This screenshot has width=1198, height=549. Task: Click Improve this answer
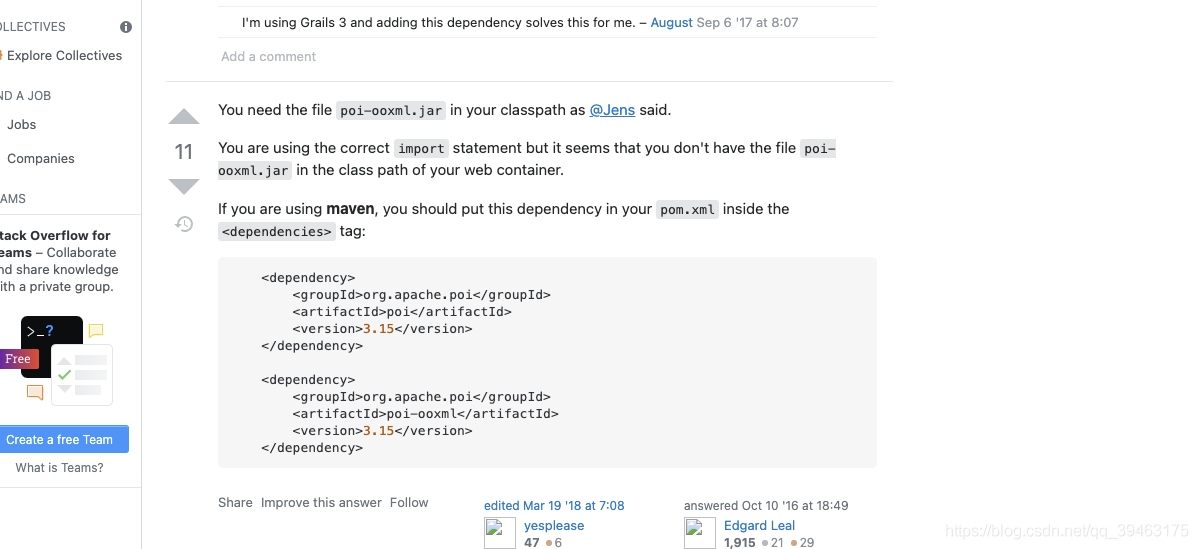pyautogui.click(x=321, y=502)
